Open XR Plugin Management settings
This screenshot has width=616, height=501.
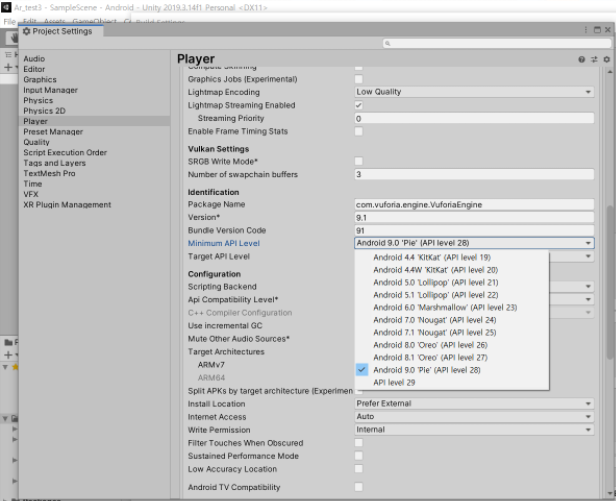tap(67, 205)
